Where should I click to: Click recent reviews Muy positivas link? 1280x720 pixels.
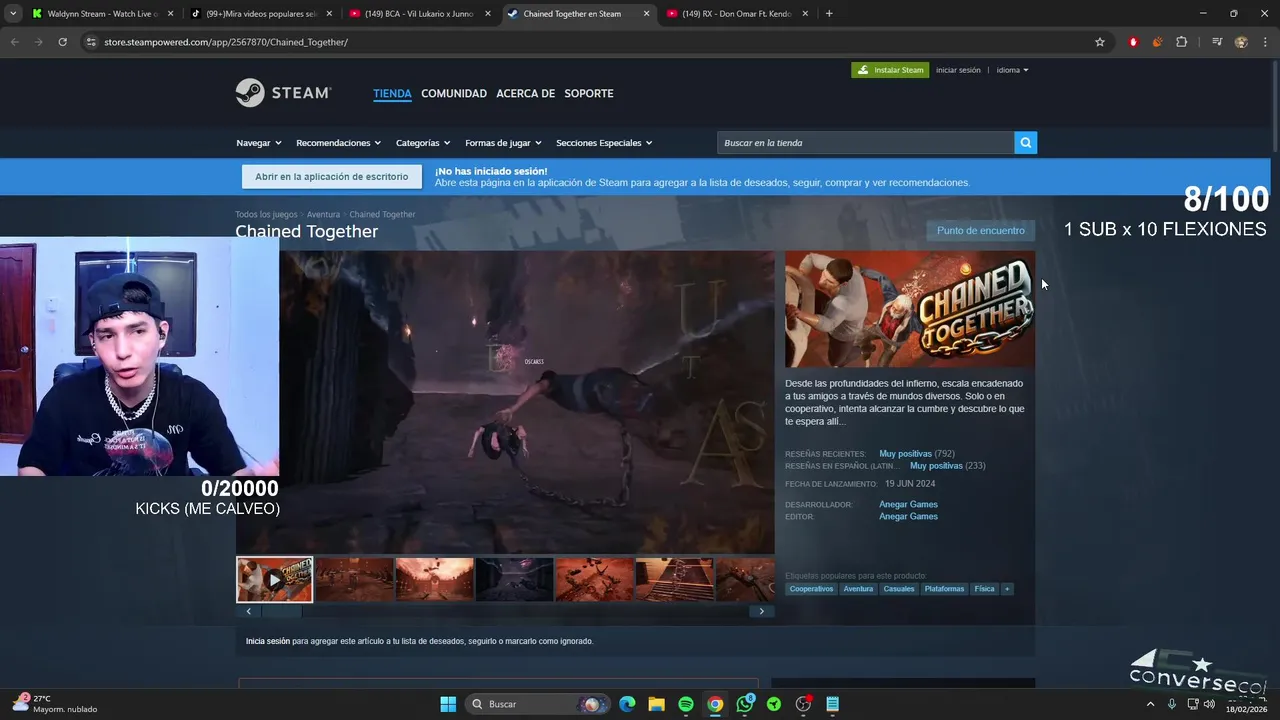(x=905, y=454)
